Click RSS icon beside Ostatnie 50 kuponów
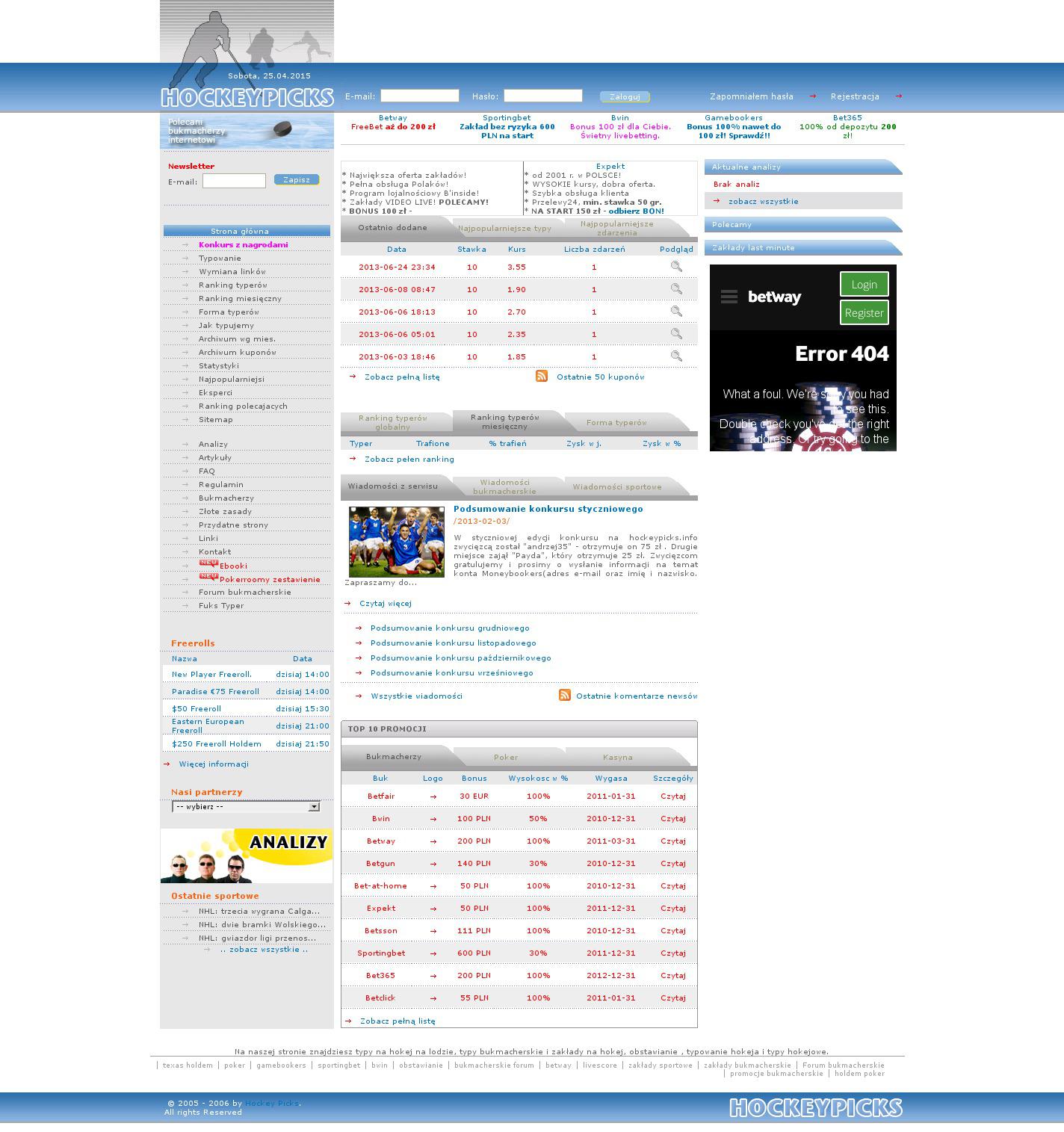Viewport: 1064px width, 1132px height. click(542, 377)
